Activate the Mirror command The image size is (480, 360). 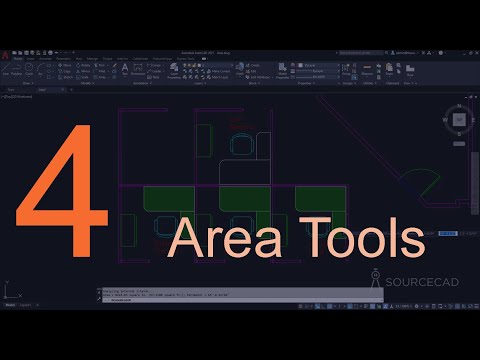click(x=83, y=71)
